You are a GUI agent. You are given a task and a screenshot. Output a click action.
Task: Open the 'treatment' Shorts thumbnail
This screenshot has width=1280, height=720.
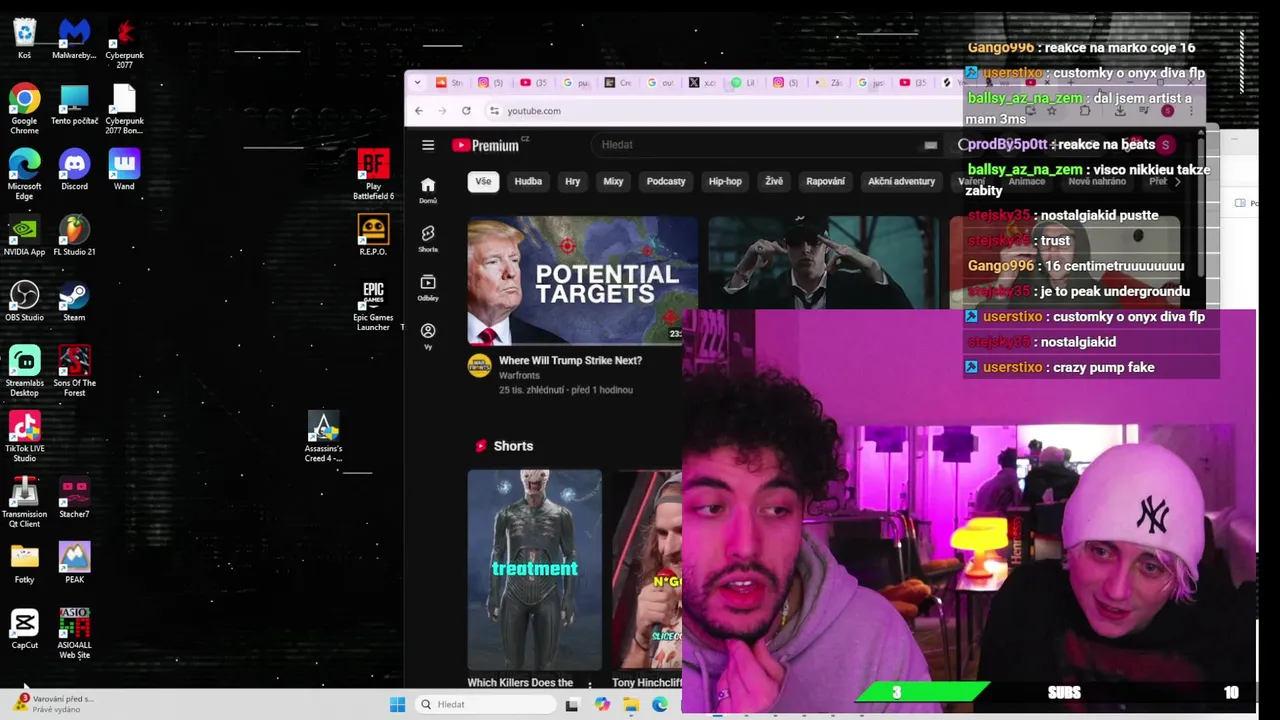[534, 569]
